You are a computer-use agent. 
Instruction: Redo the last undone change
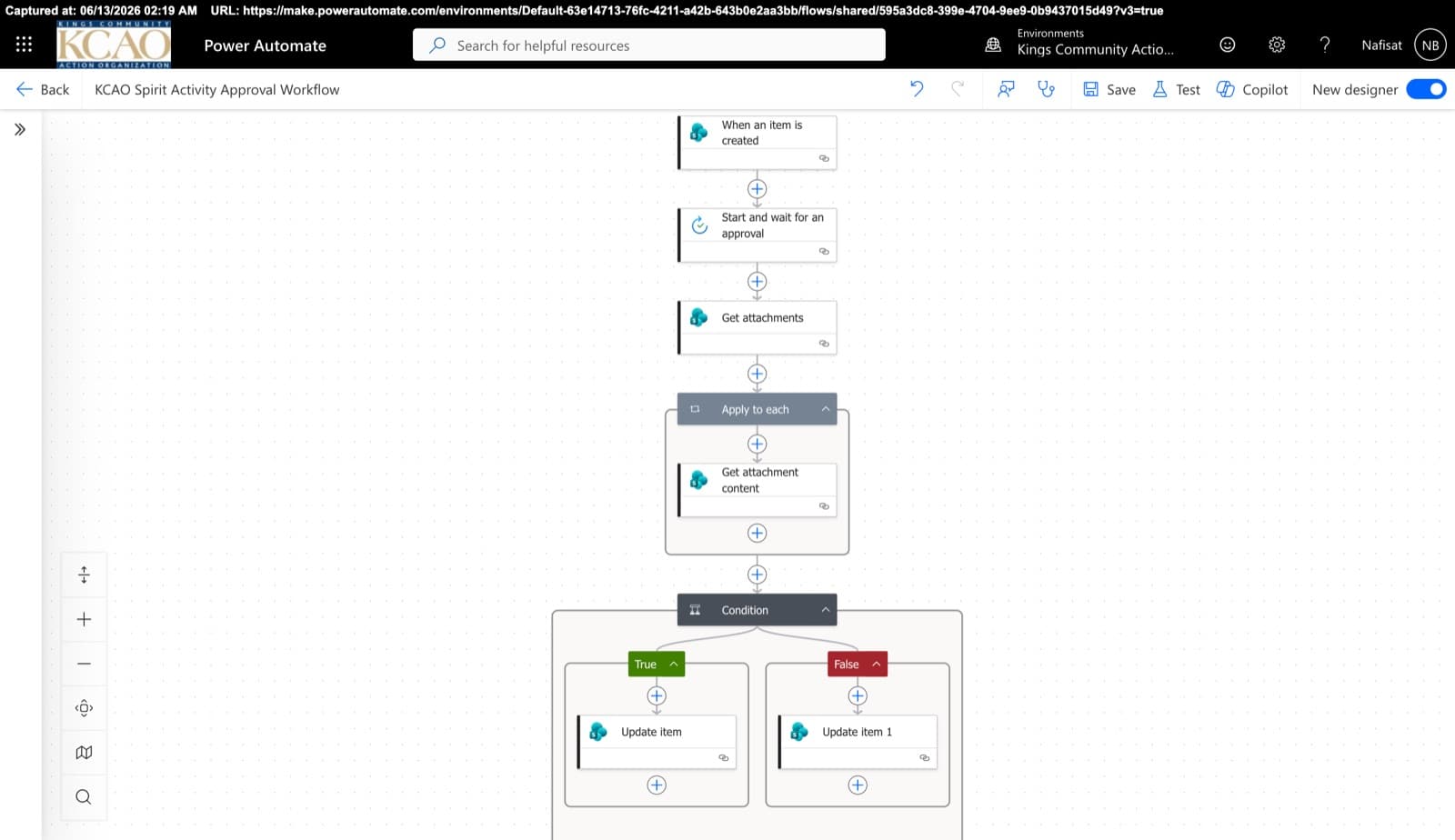958,89
